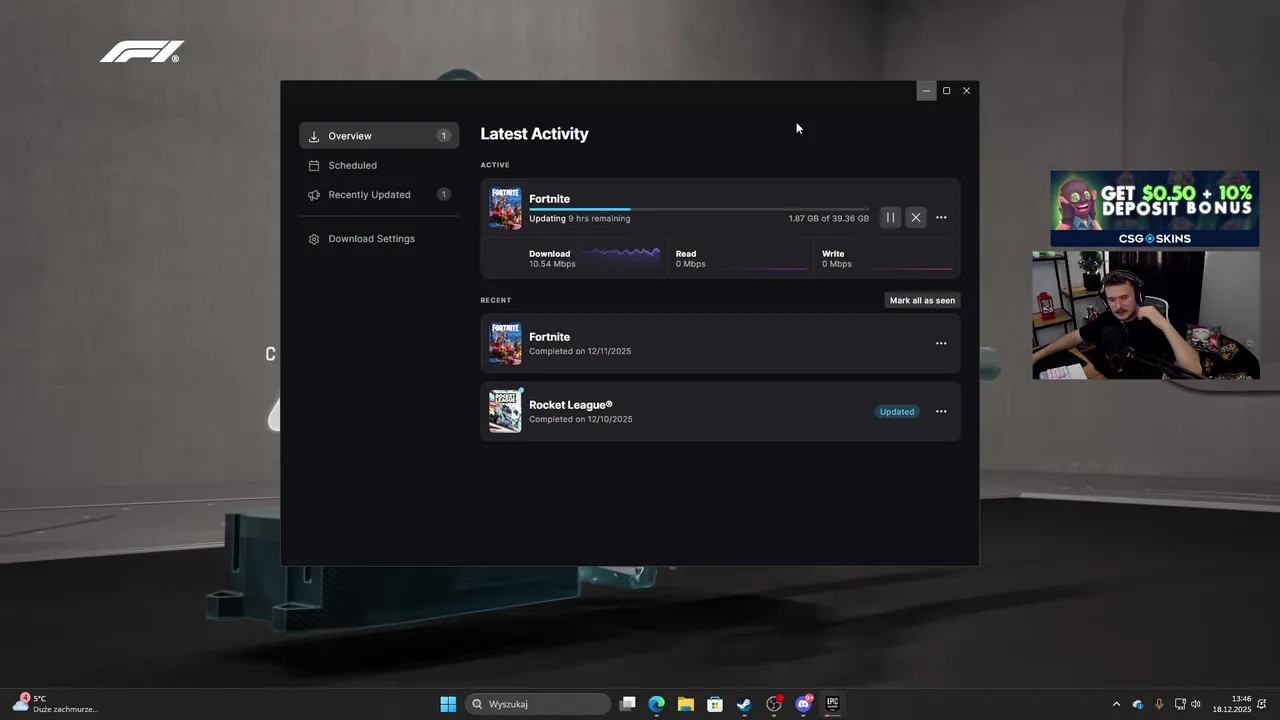Screen dimensions: 1280x720
Task: Launch Microsoft Edge from taskbar
Action: [656, 704]
